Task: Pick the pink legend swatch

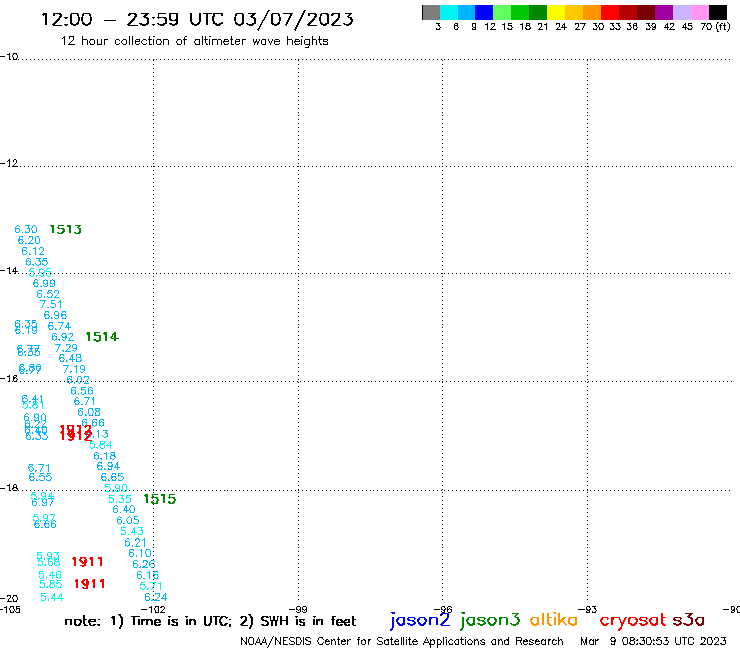Action: click(699, 12)
